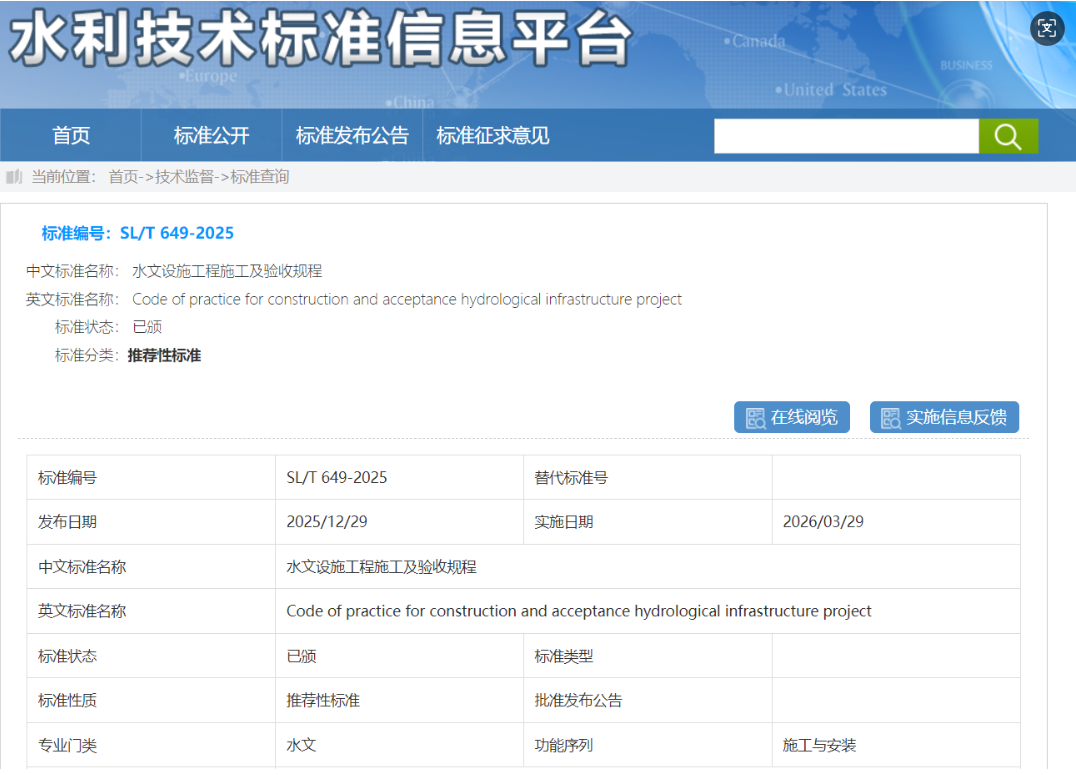Click the blue 标准编号：SL/T 649-2025 heading
Image resolution: width=1076 pixels, height=775 pixels.
point(138,233)
